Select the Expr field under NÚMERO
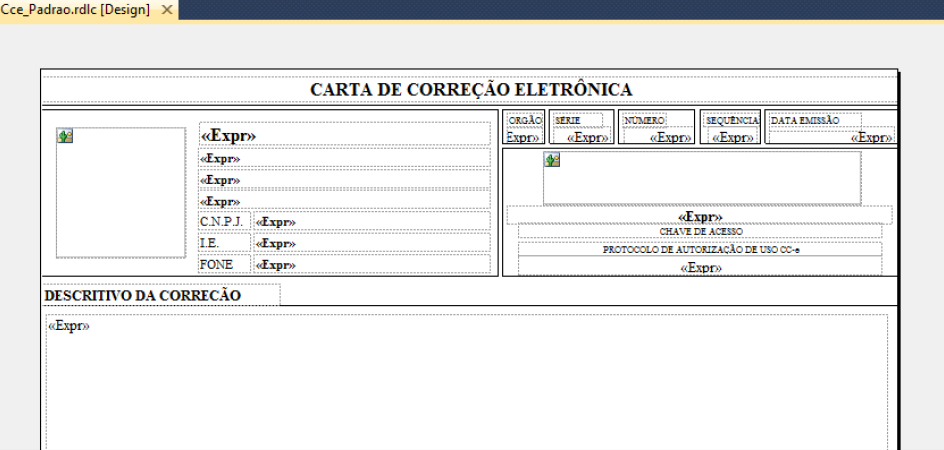The width and height of the screenshot is (944, 450). tap(657, 137)
